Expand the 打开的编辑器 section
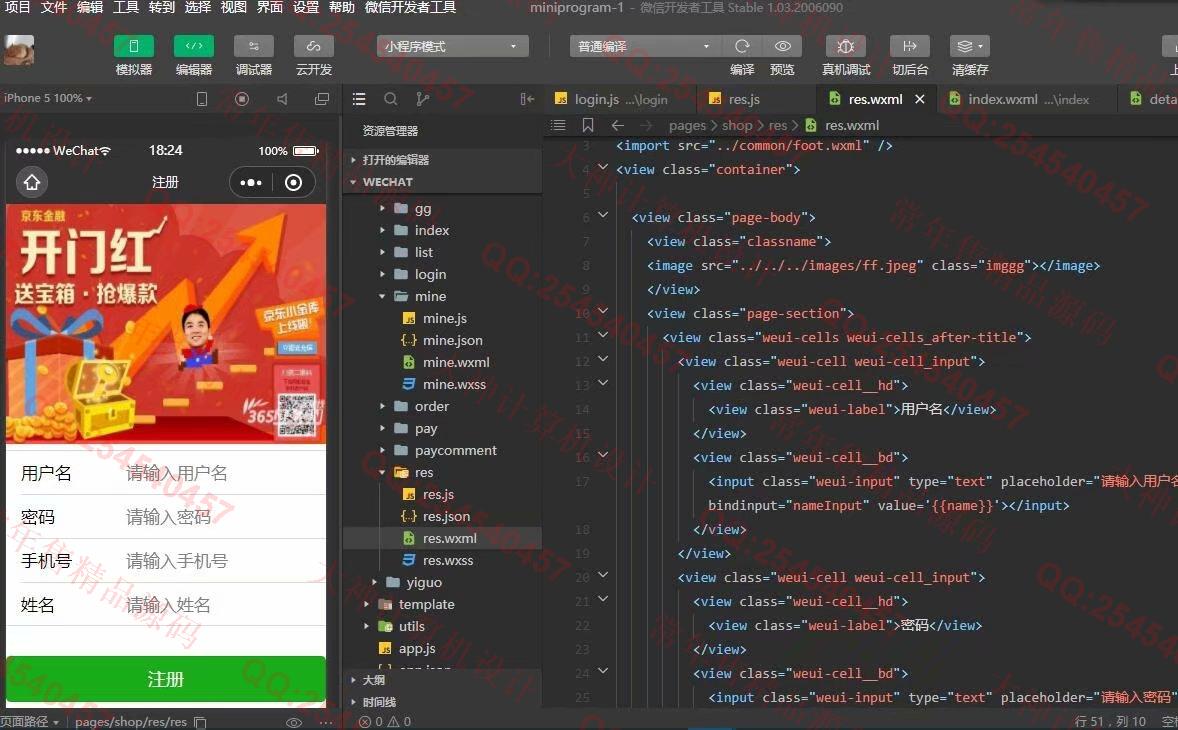Image resolution: width=1178 pixels, height=730 pixels. click(x=442, y=160)
